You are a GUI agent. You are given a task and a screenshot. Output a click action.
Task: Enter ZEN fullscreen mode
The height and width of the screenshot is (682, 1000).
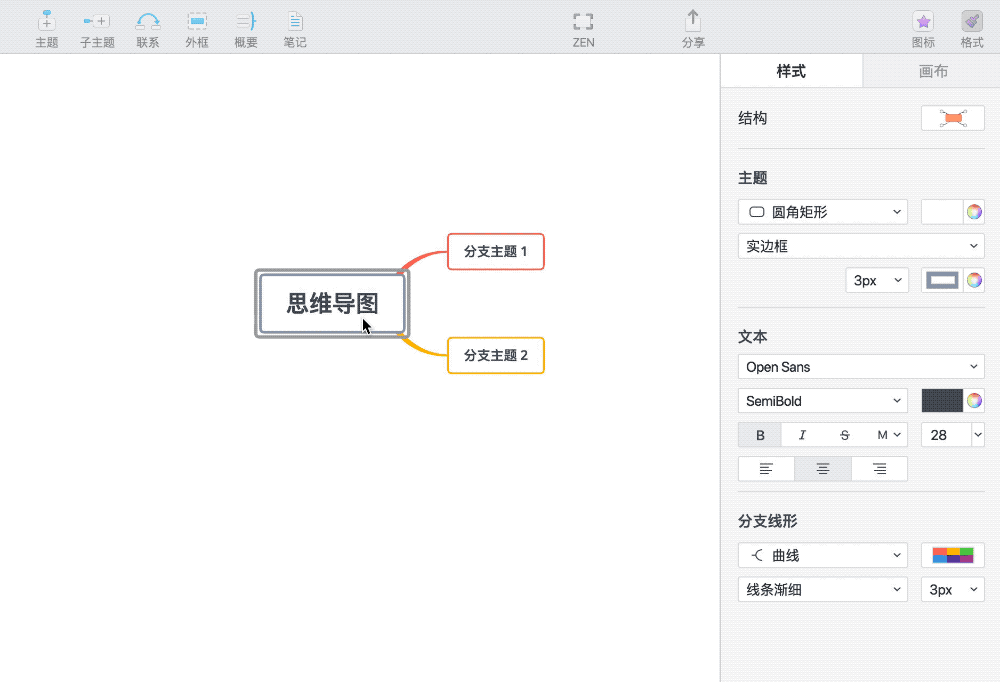tap(583, 29)
